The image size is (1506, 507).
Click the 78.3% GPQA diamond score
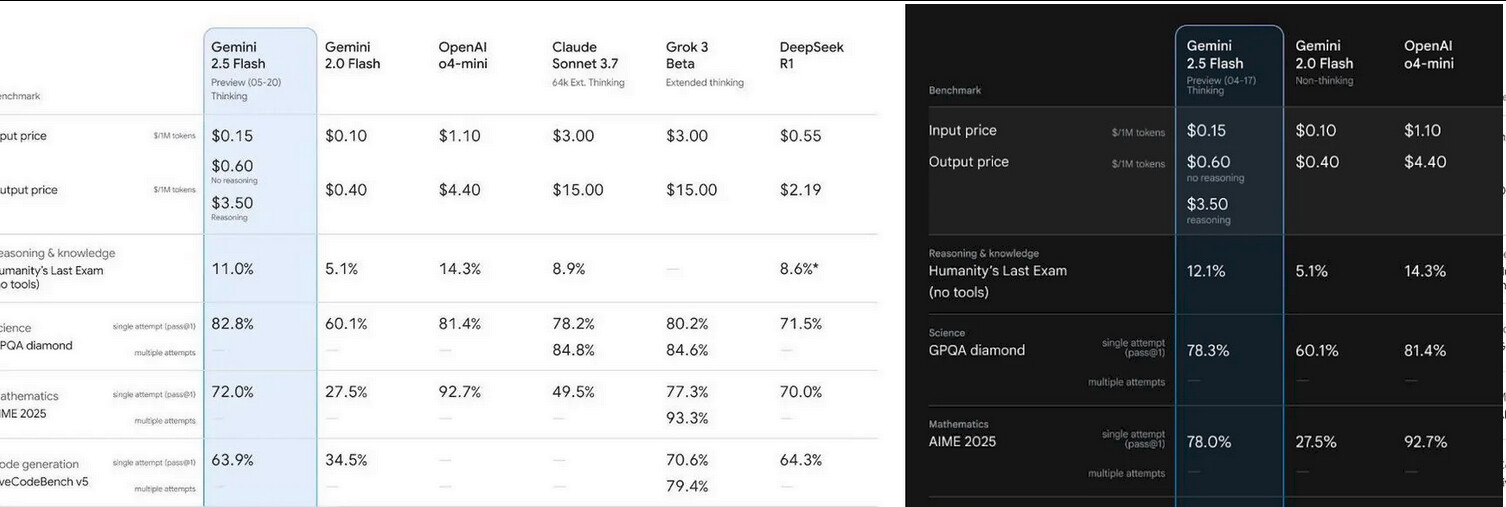click(1208, 351)
